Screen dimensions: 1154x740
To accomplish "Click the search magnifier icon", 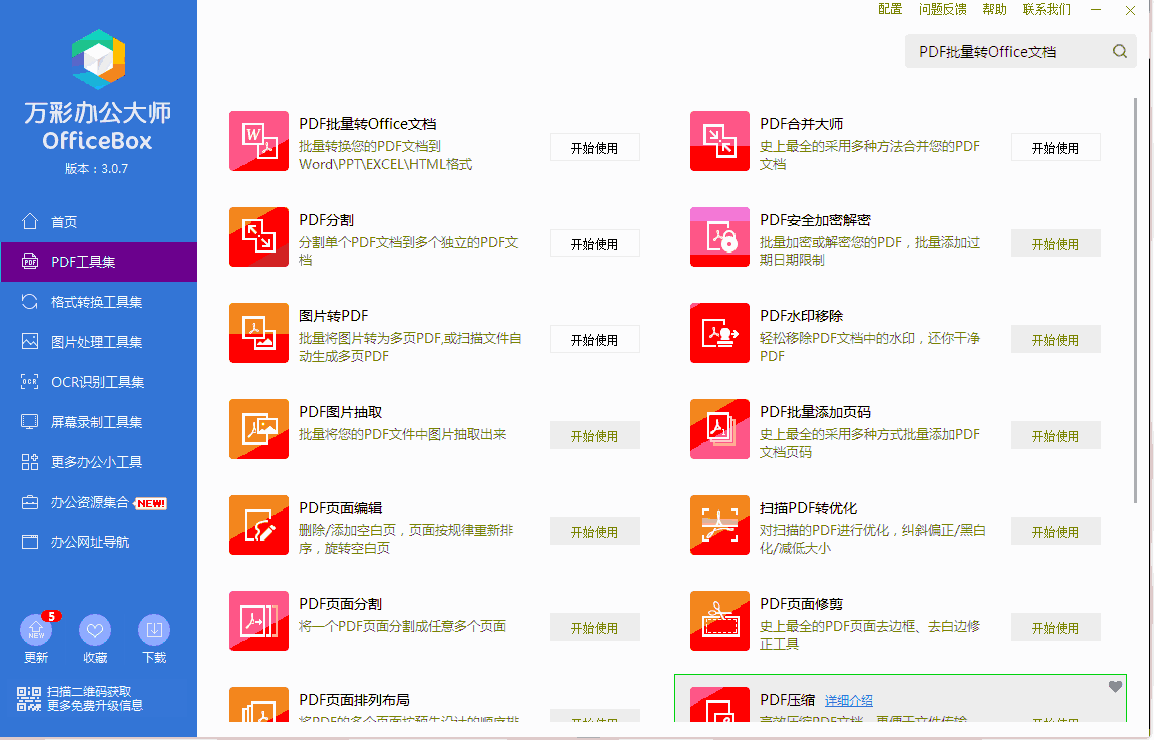I will point(1119,52).
